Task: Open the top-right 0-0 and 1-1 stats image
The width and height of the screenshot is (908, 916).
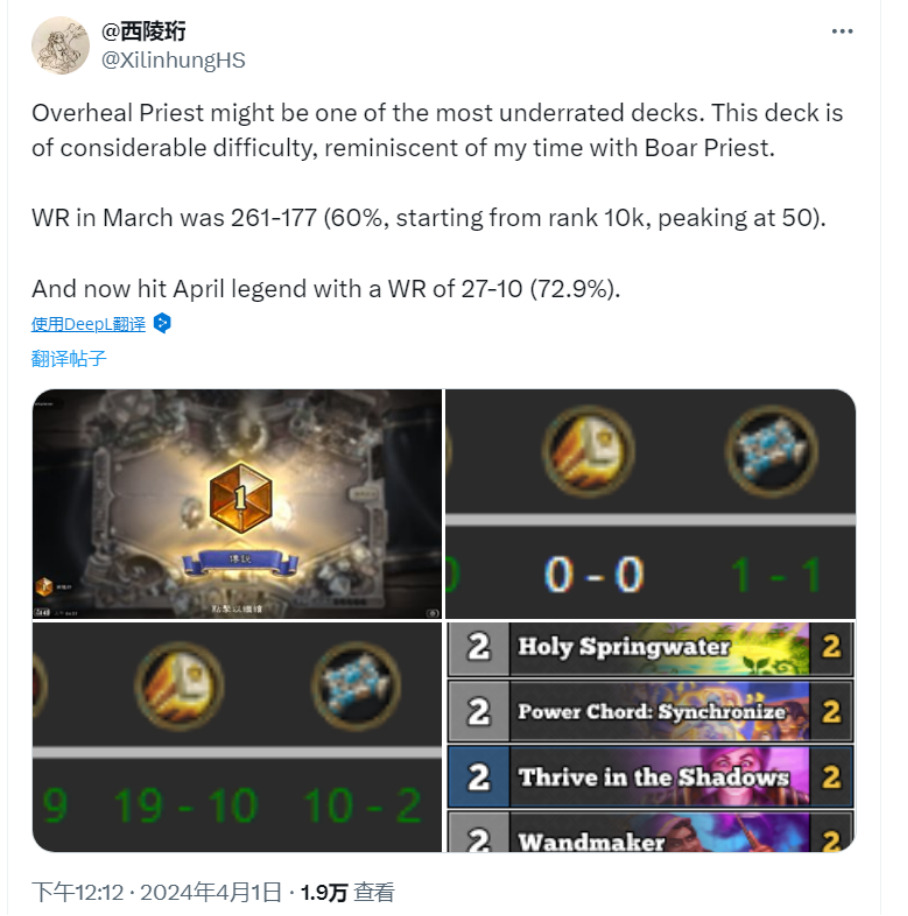Action: click(650, 504)
